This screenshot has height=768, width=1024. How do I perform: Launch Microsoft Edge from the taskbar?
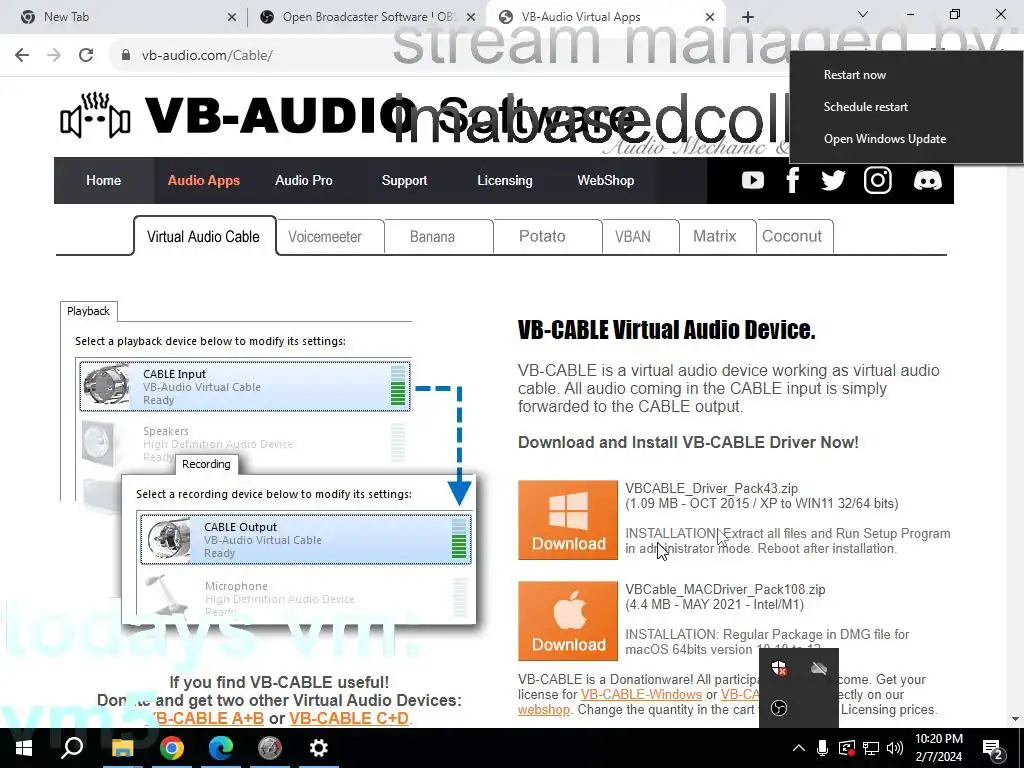click(221, 748)
